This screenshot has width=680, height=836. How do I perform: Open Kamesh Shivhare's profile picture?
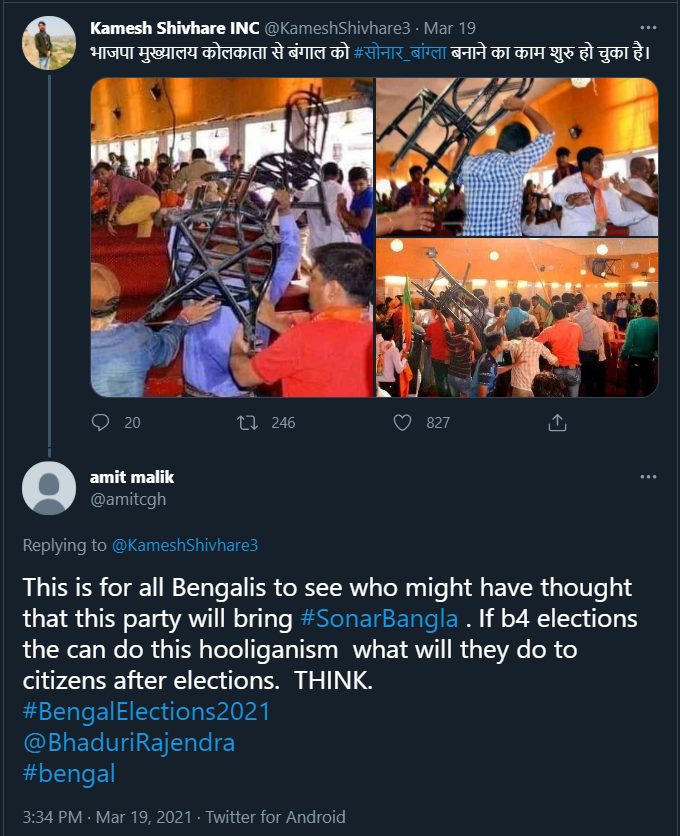[x=49, y=43]
